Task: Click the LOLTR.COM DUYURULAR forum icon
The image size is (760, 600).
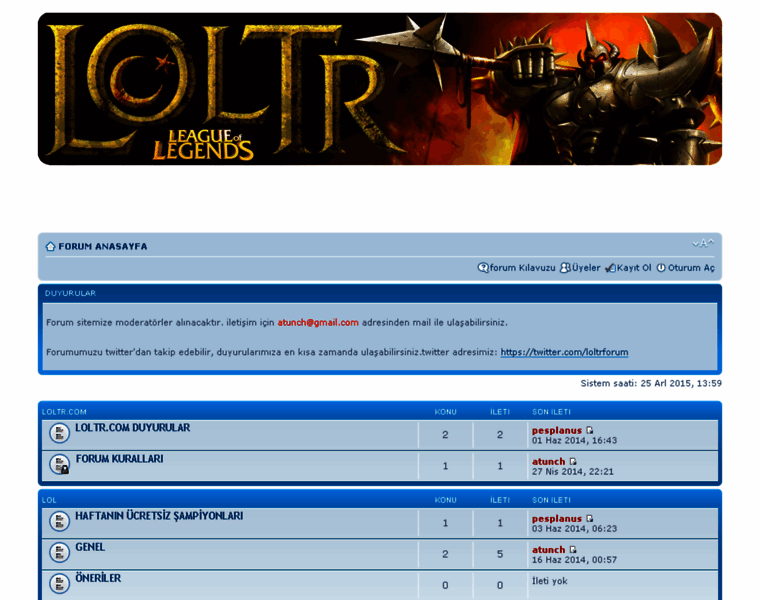Action: [x=59, y=433]
